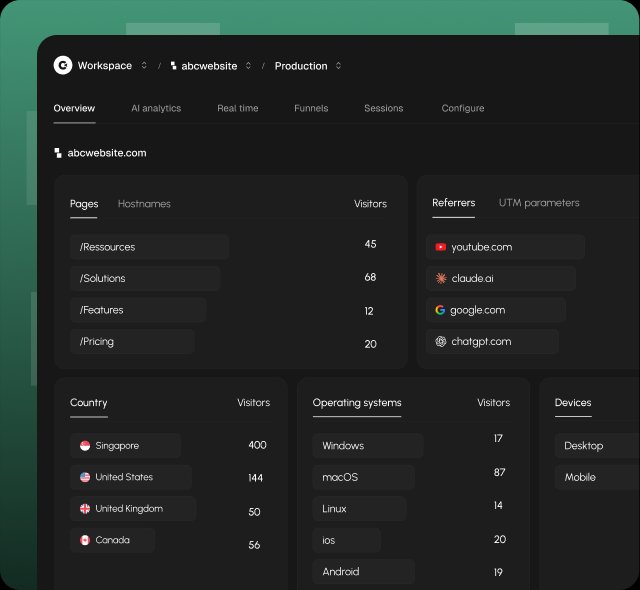Select the /Features page row
The image size is (640, 590).
(x=138, y=310)
